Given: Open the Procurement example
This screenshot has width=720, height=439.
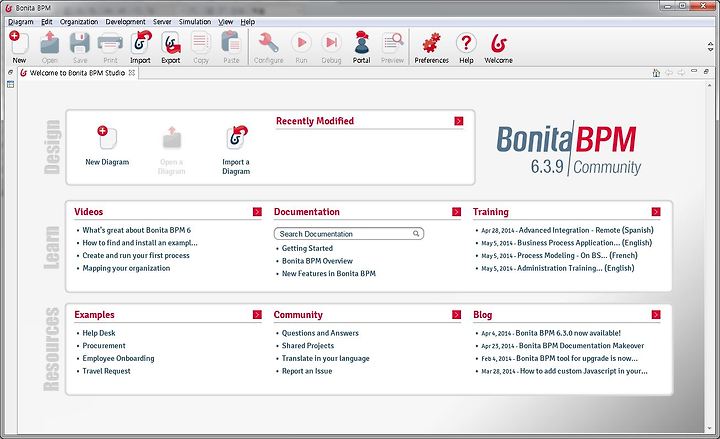Looking at the screenshot, I should click(x=104, y=345).
